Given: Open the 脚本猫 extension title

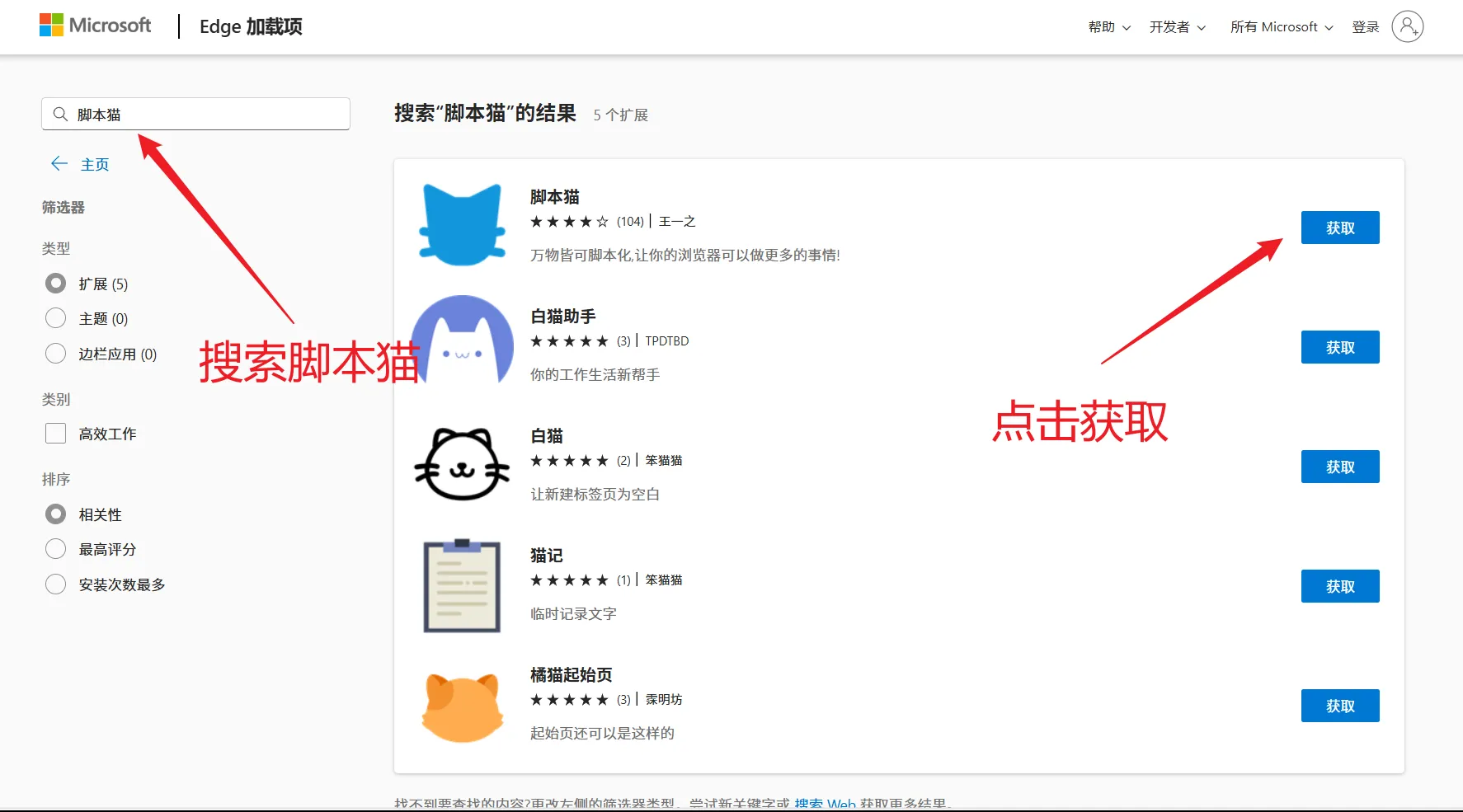Looking at the screenshot, I should (555, 197).
